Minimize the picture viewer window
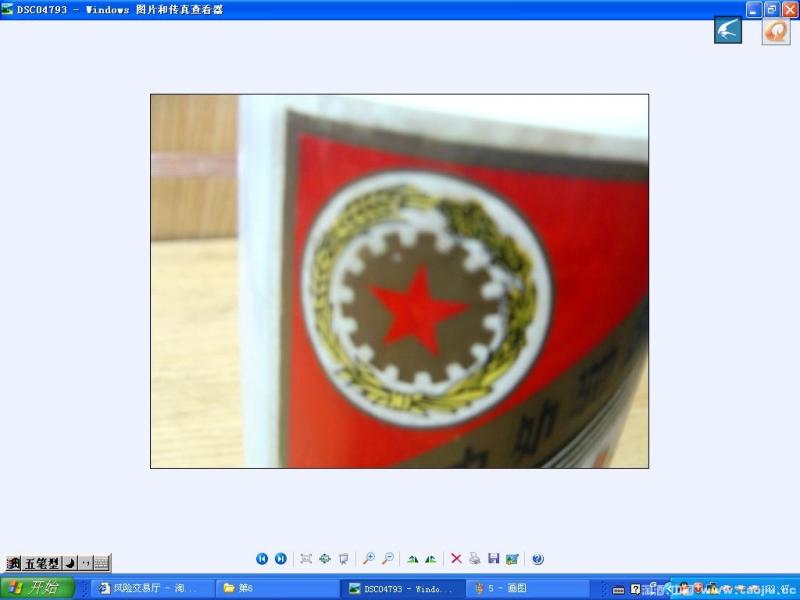 [x=754, y=9]
